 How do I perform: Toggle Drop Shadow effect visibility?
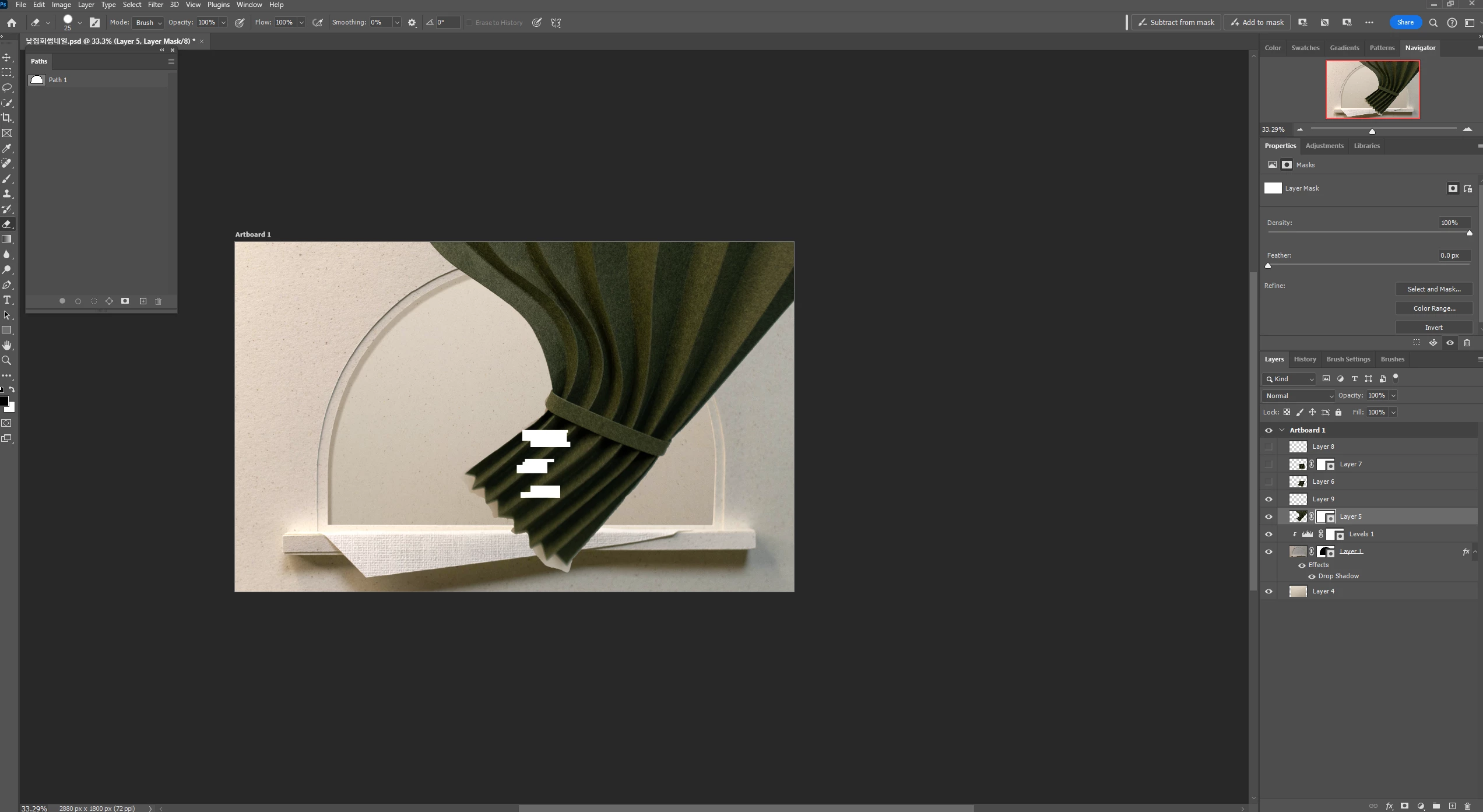(x=1312, y=577)
